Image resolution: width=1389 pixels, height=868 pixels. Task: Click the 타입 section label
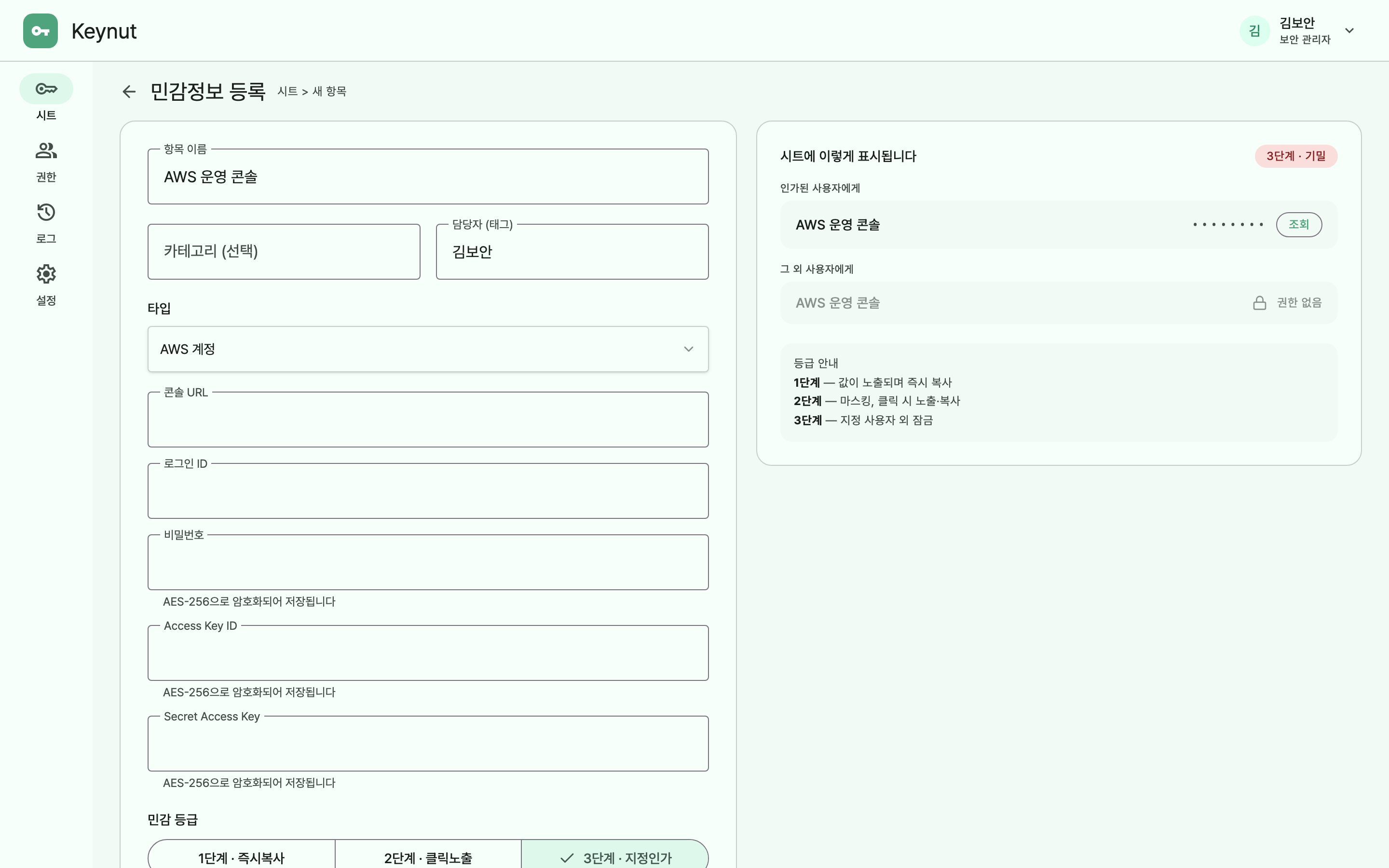click(159, 308)
